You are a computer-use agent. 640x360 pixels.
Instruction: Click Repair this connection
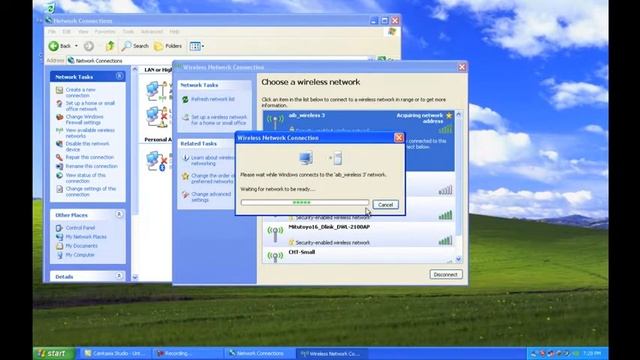[x=90, y=157]
